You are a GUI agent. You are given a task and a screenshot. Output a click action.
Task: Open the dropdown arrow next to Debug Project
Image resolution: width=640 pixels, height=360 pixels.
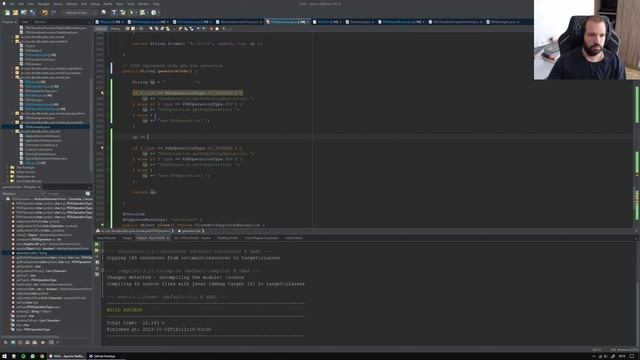coord(147,13)
